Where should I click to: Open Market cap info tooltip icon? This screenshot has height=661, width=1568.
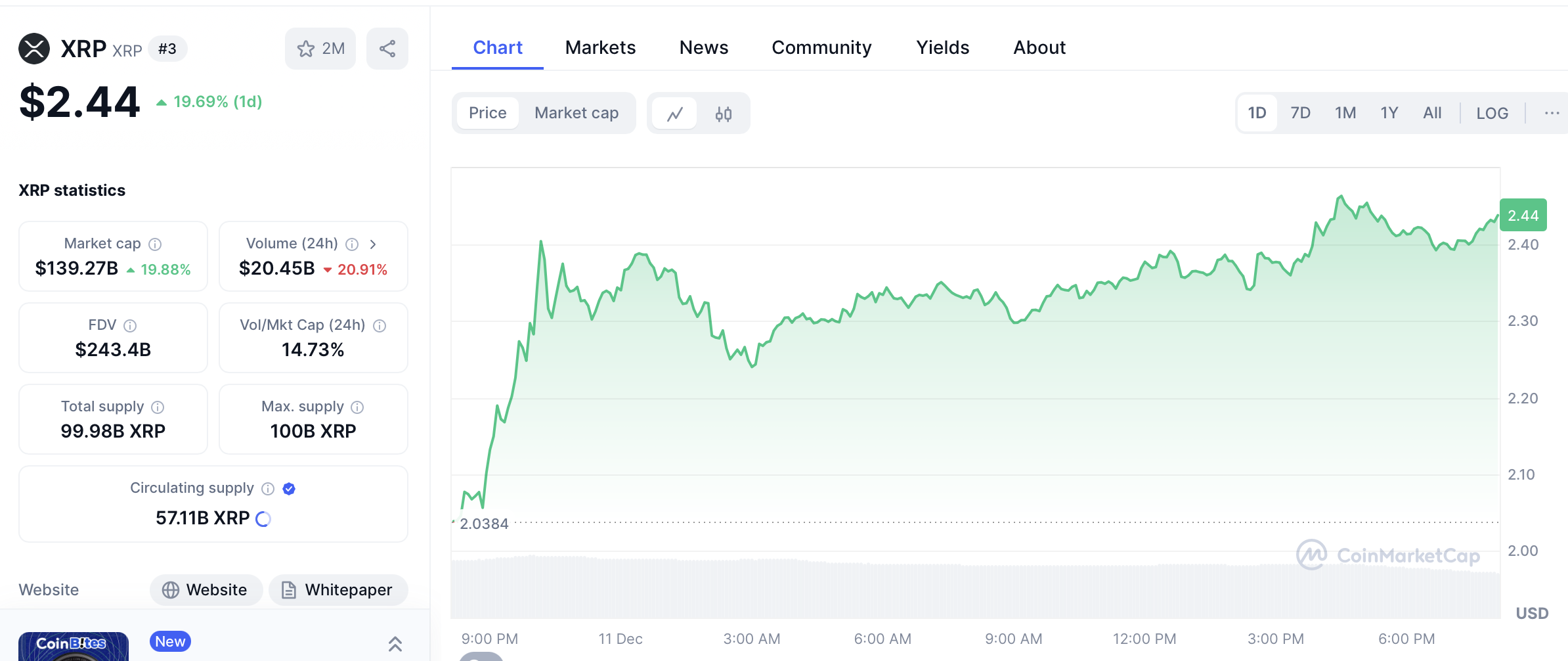click(x=155, y=244)
